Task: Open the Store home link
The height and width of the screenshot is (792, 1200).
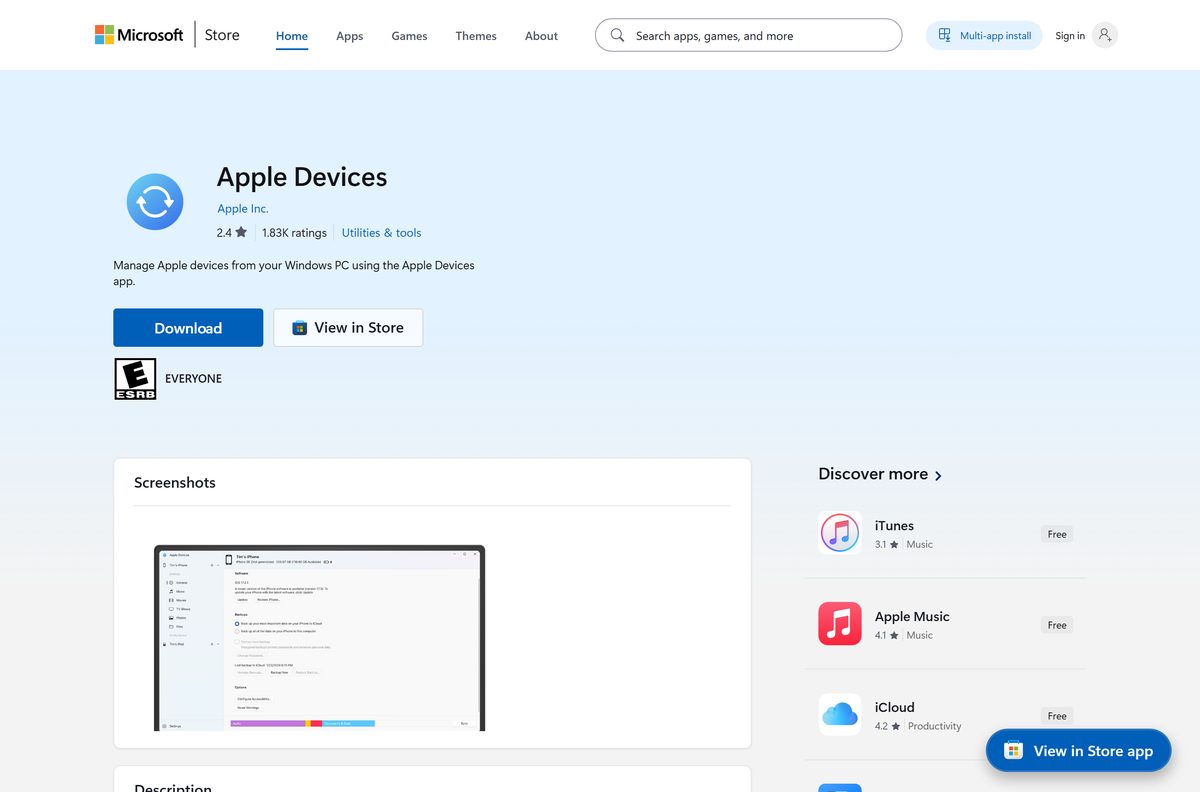Action: tap(222, 35)
